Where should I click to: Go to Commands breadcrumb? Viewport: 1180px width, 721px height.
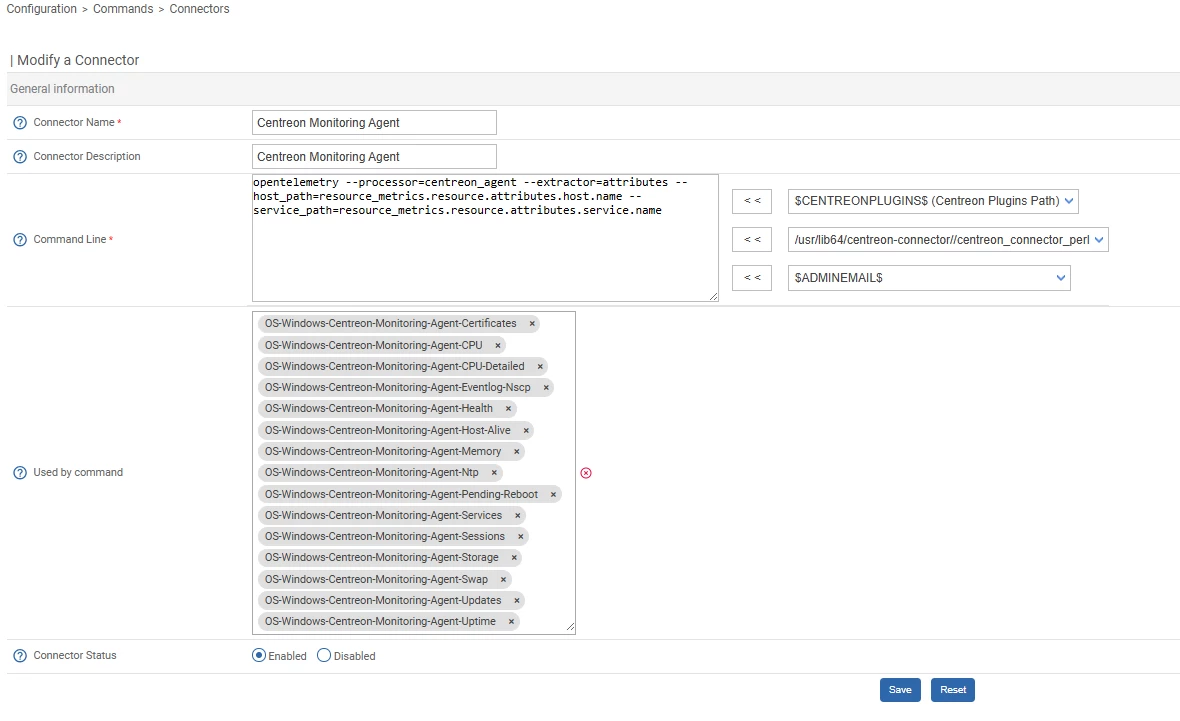coord(123,9)
